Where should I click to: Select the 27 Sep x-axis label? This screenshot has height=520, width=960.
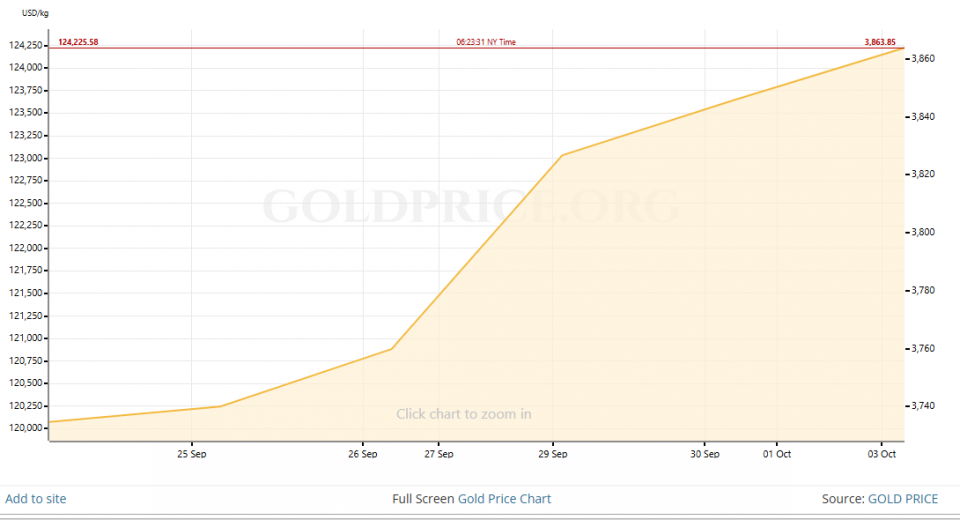438,454
